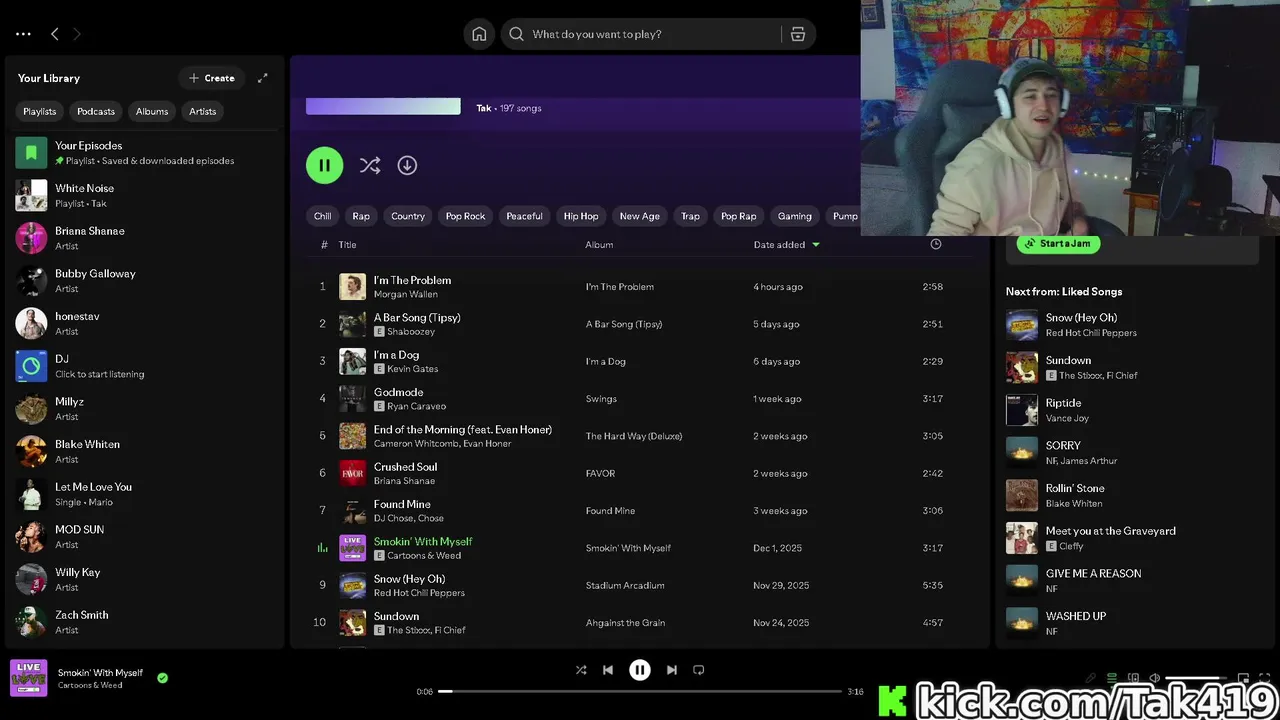Toggle the queue icon in player bar
The width and height of the screenshot is (1280, 720).
(1112, 677)
